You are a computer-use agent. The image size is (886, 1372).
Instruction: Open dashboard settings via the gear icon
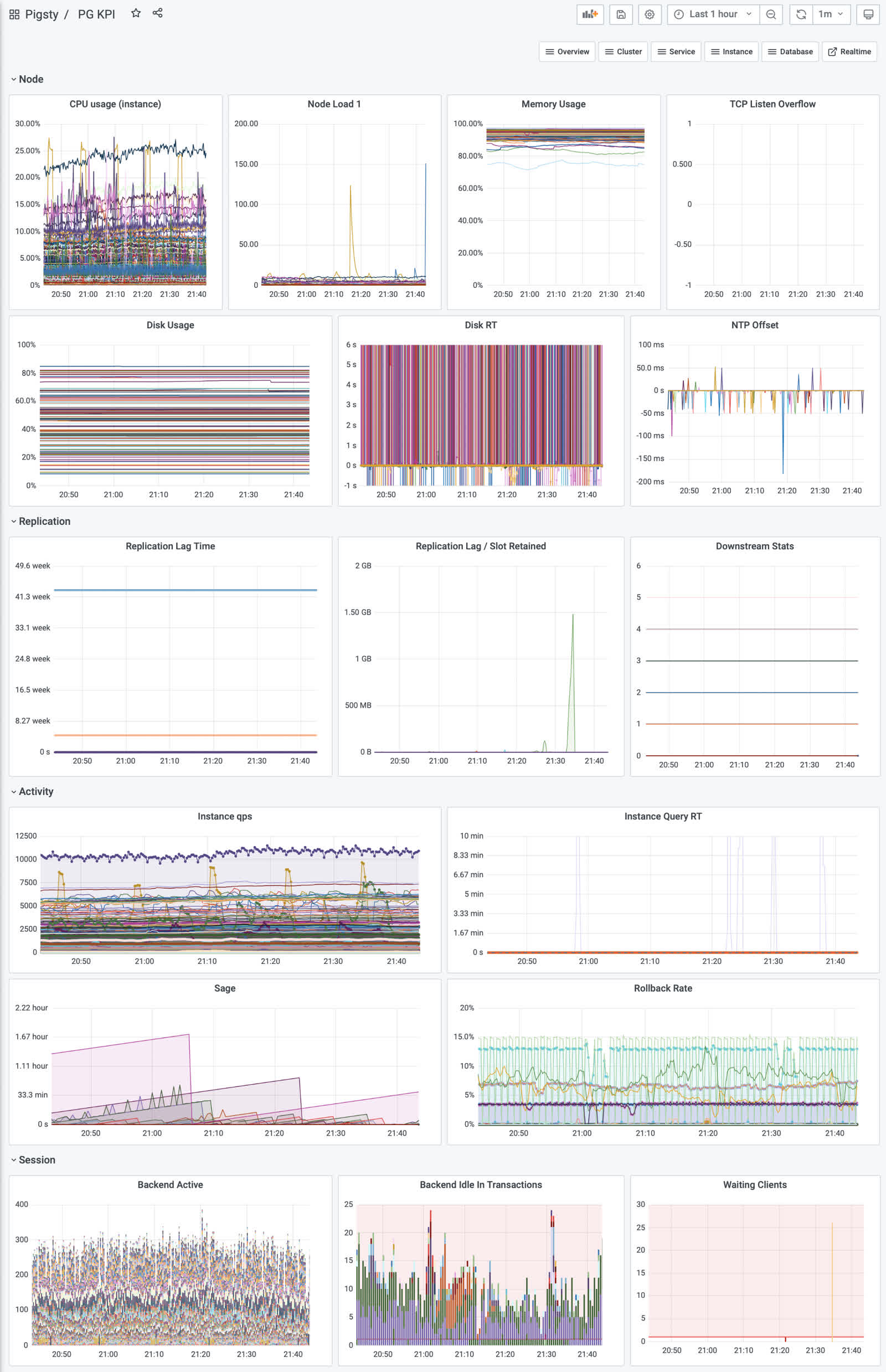pos(650,14)
